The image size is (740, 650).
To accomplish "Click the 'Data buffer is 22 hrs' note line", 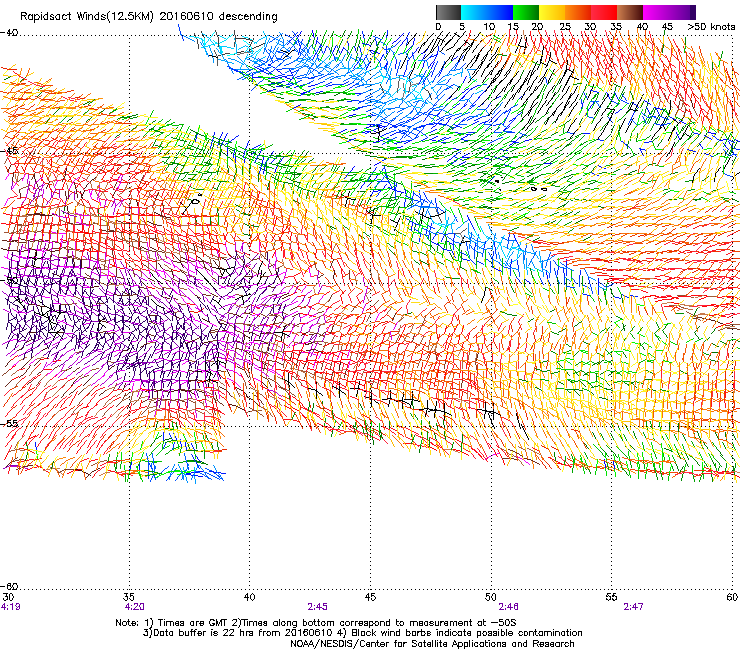I will coord(362,633).
